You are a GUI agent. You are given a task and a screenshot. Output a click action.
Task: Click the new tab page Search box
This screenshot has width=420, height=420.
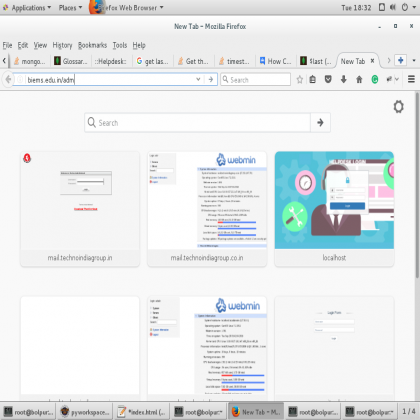coord(197,123)
